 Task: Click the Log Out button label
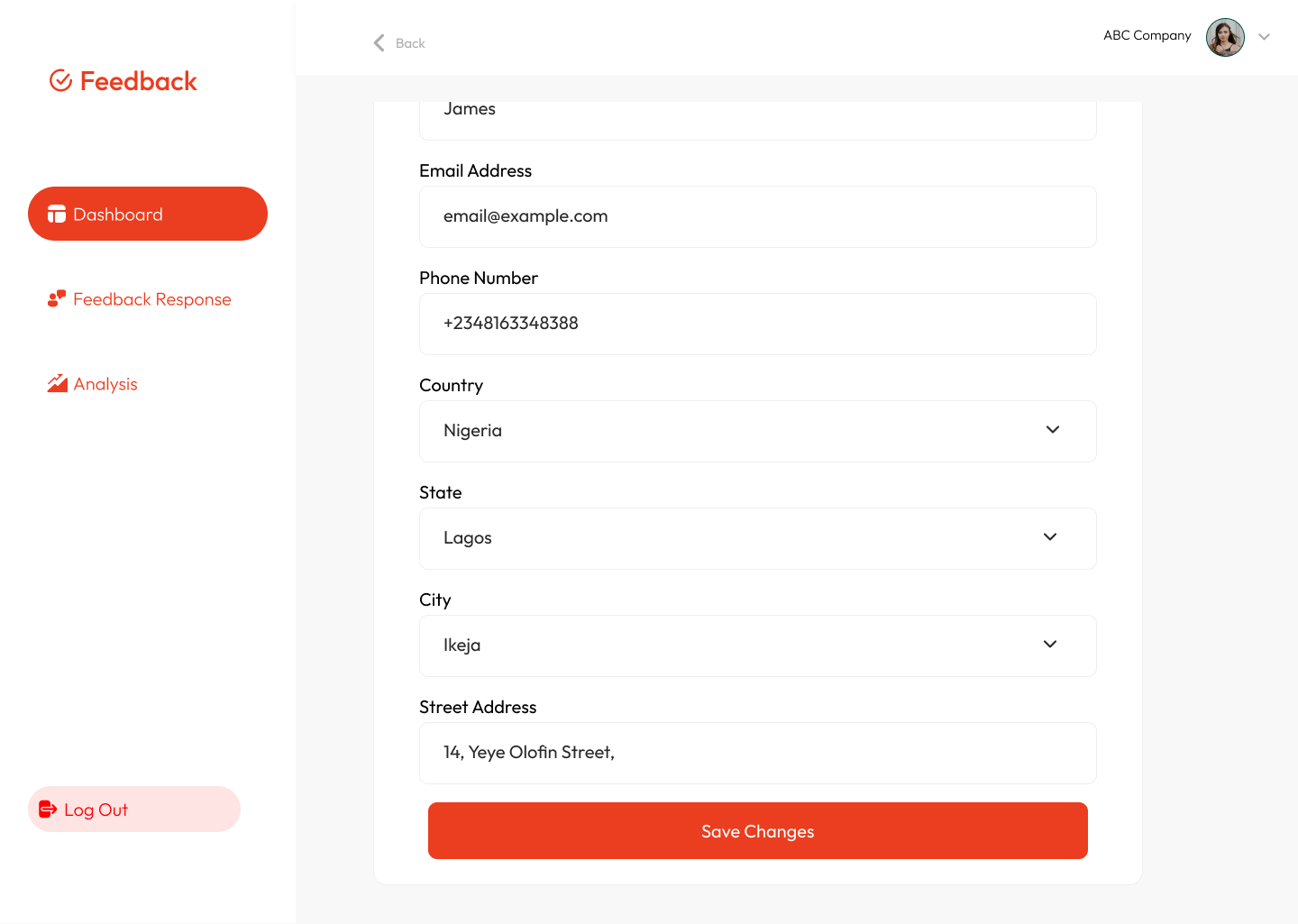[x=96, y=810]
